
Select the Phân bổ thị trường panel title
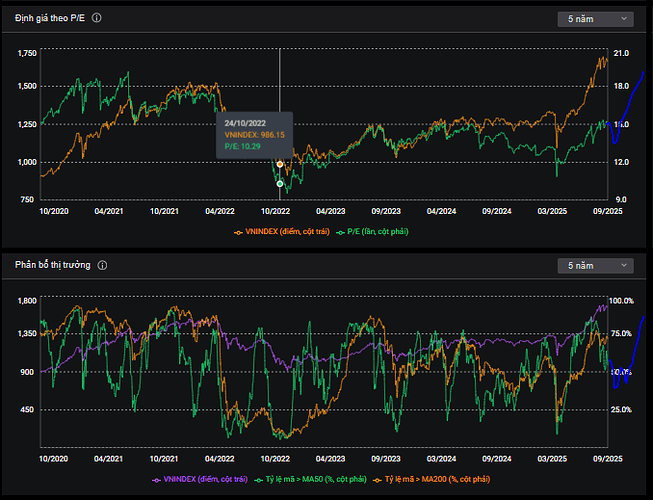[53, 265]
